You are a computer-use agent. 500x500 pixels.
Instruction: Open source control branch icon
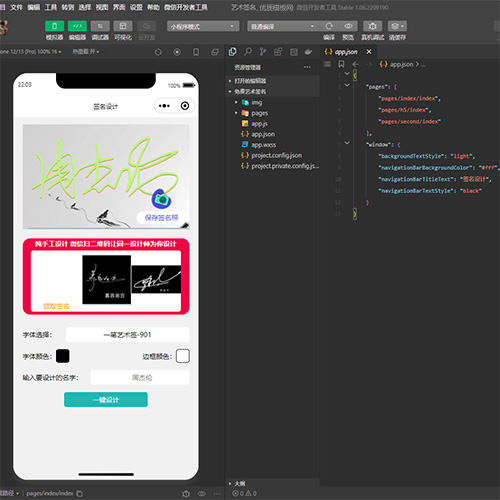coord(263,52)
